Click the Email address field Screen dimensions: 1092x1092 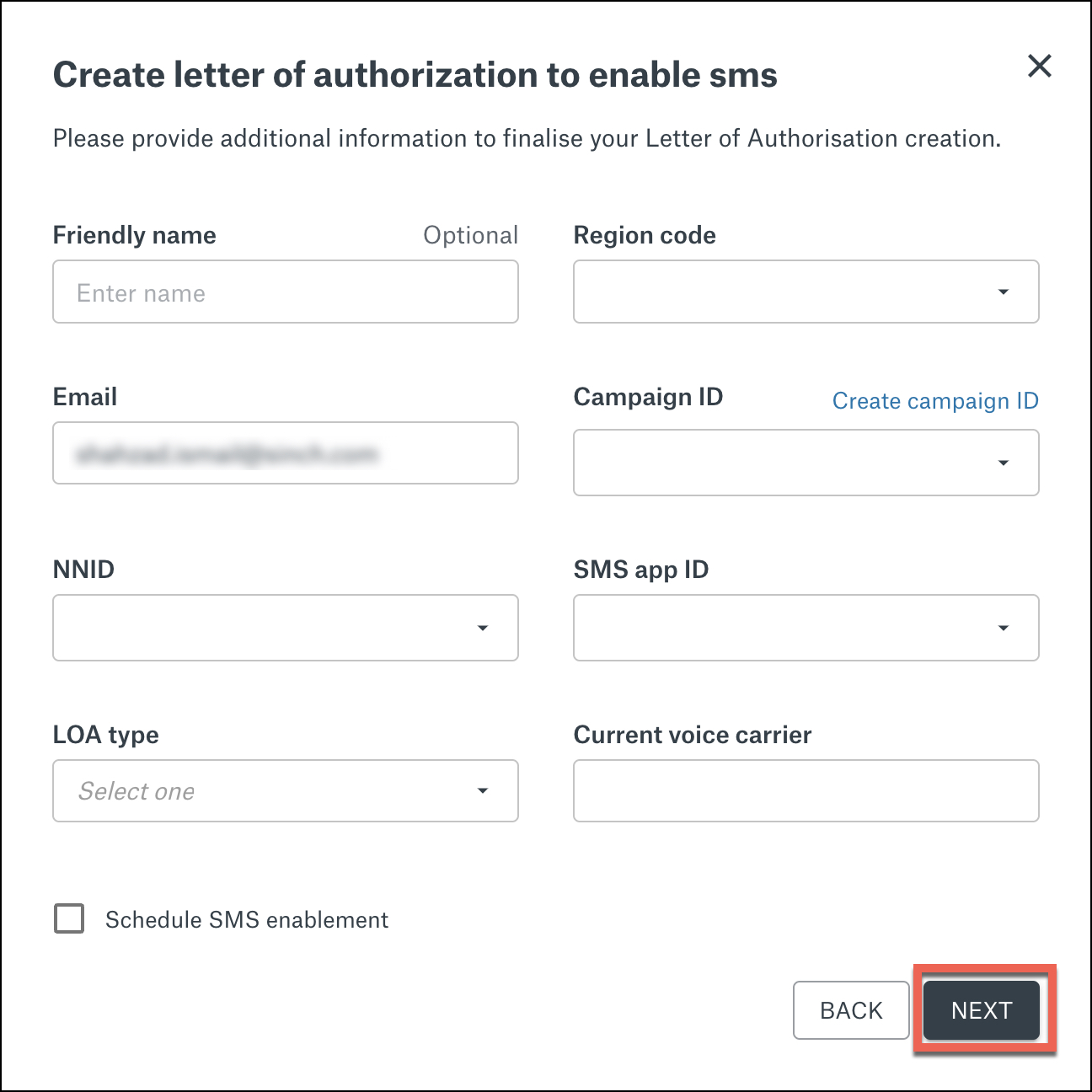coord(286,453)
